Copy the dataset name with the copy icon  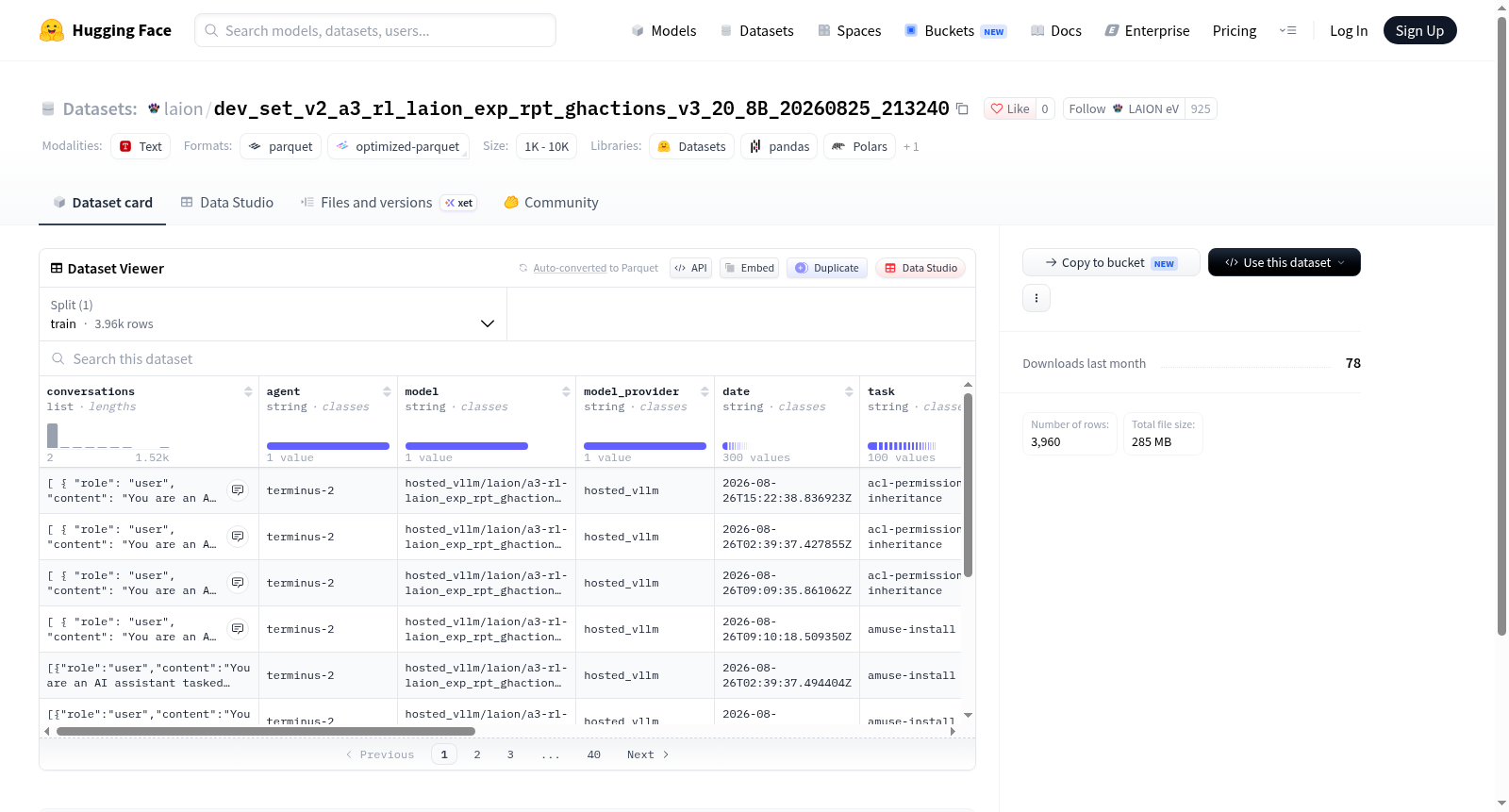pos(962,108)
